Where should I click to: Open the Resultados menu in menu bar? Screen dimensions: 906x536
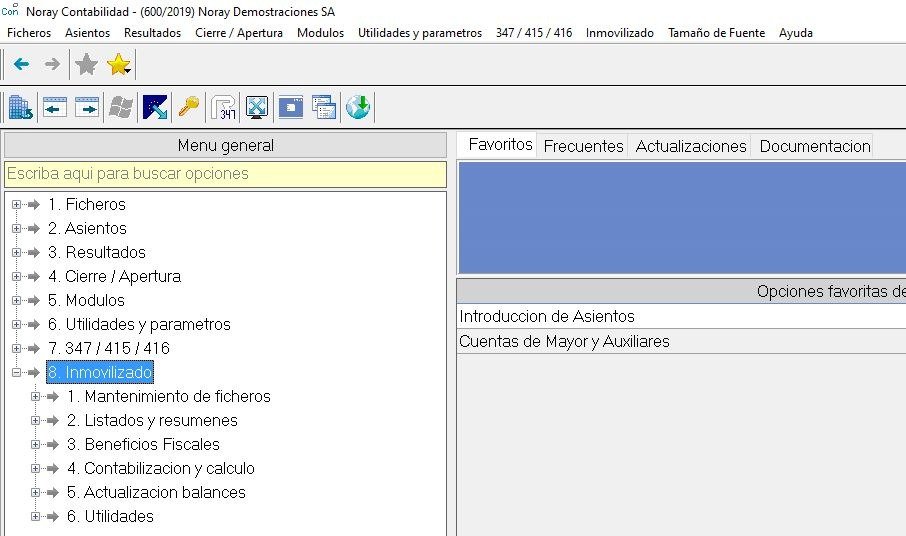point(153,33)
